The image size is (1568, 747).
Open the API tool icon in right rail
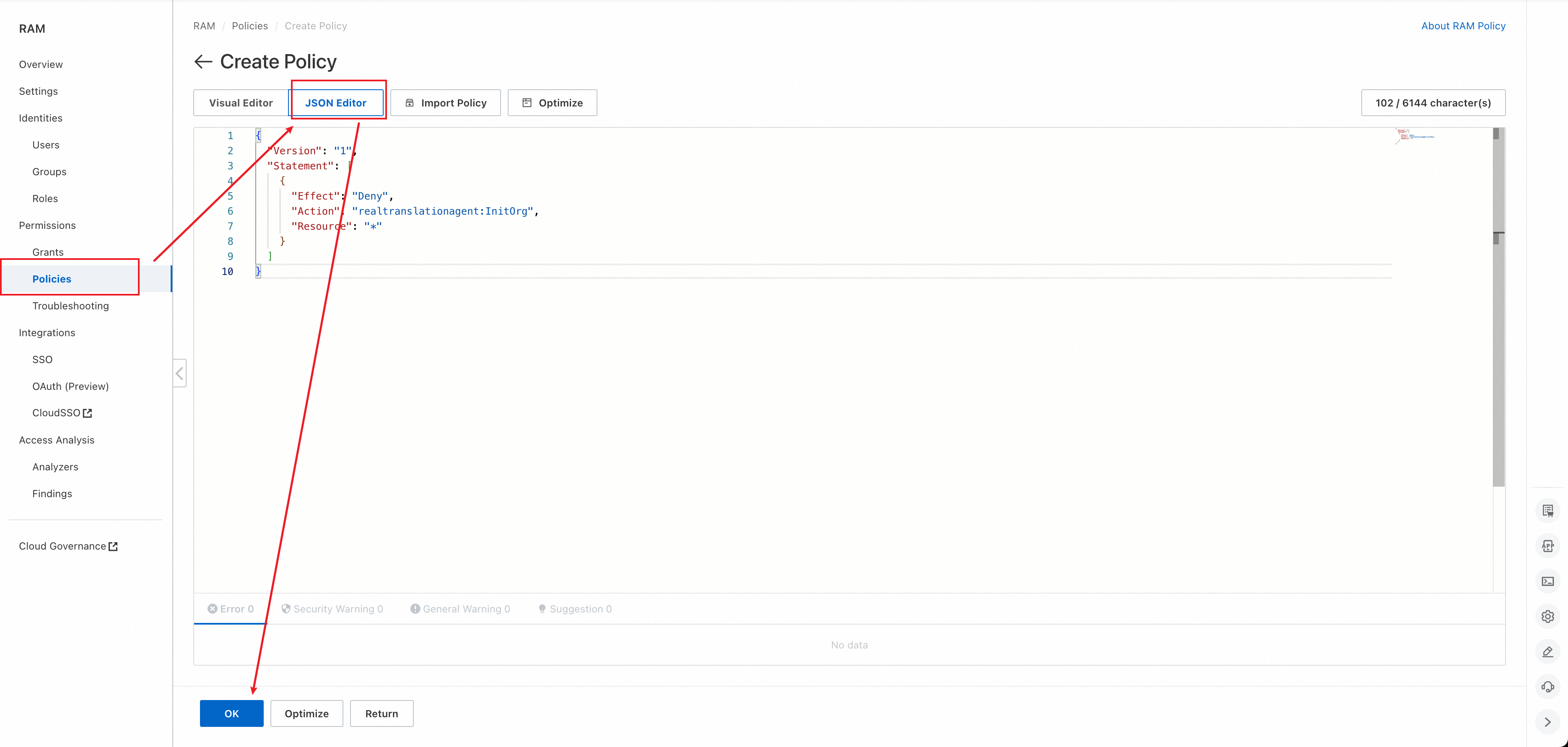(x=1547, y=546)
